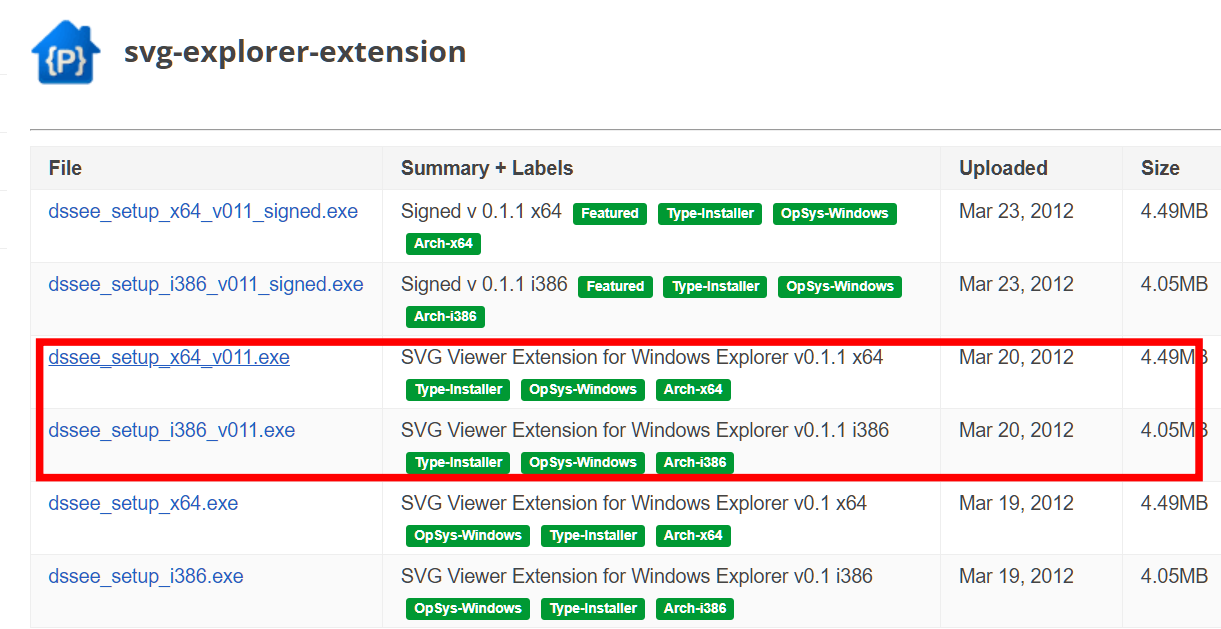This screenshot has width=1221, height=629.
Task: Download the dssee_setup_i386.exe file
Action: [146, 577]
